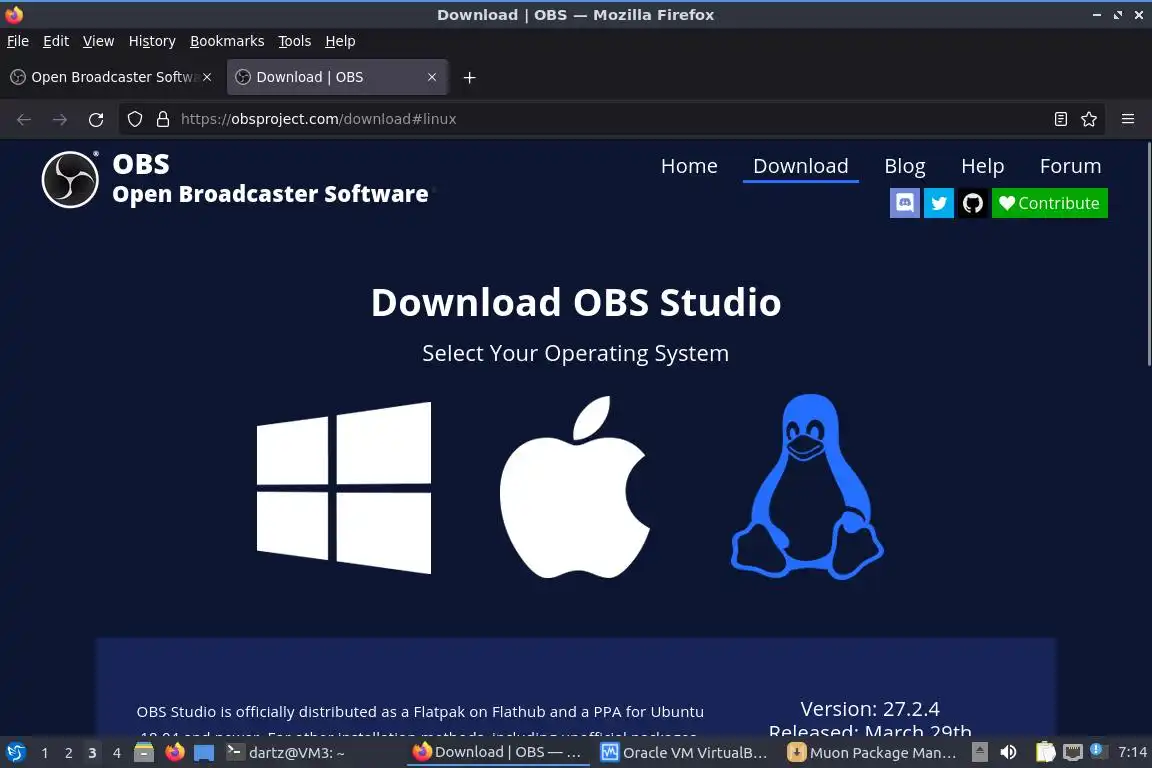Open the File menu
The image size is (1152, 768).
click(18, 41)
